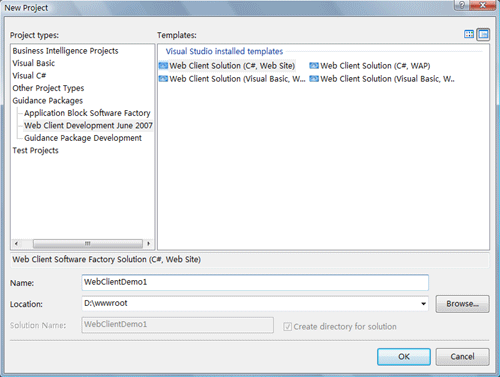This screenshot has height=377, width=500.
Task: Select the right-column Web Client Solution (Visual Basic) template name
Action: pos(387,79)
